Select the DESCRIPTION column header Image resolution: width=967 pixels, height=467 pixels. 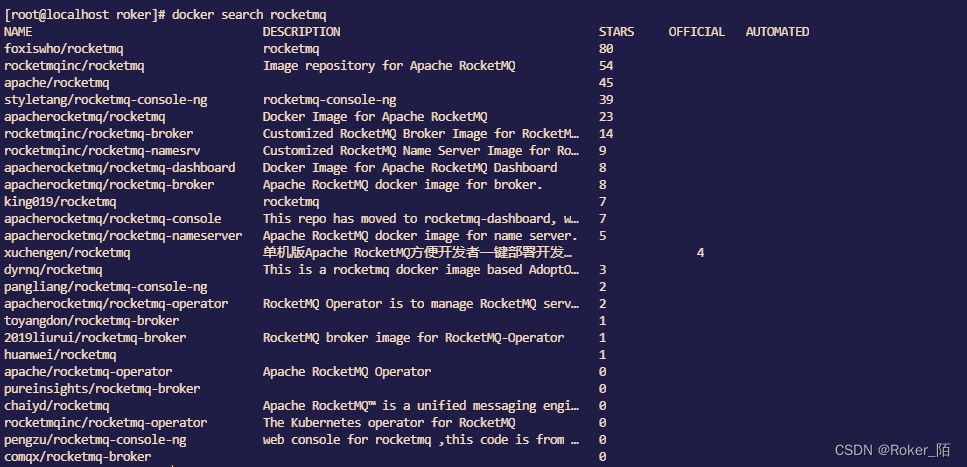302,31
